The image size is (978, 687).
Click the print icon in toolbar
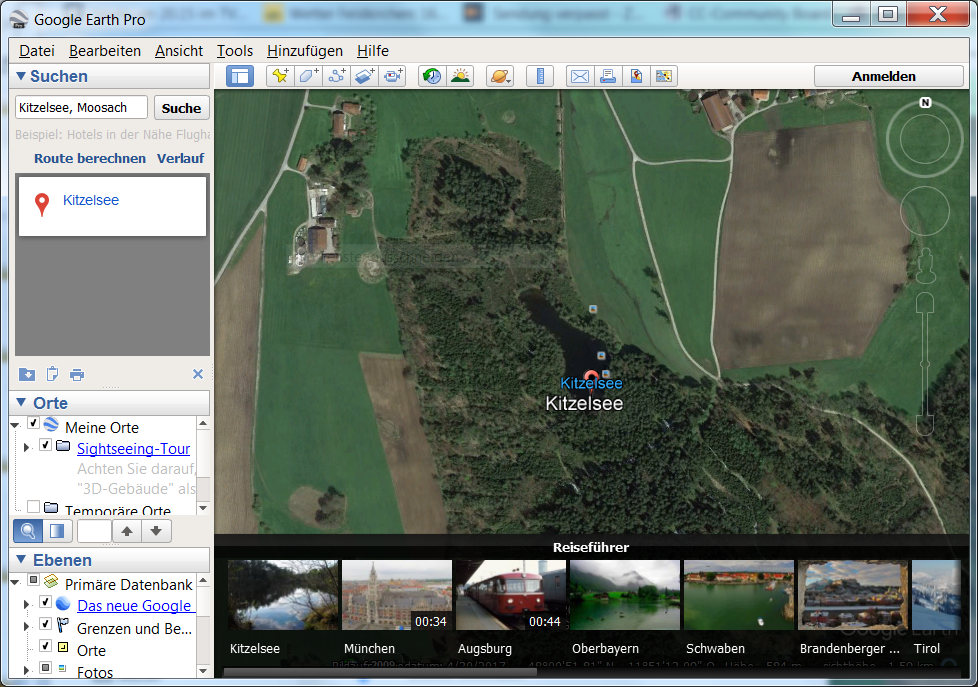[608, 76]
